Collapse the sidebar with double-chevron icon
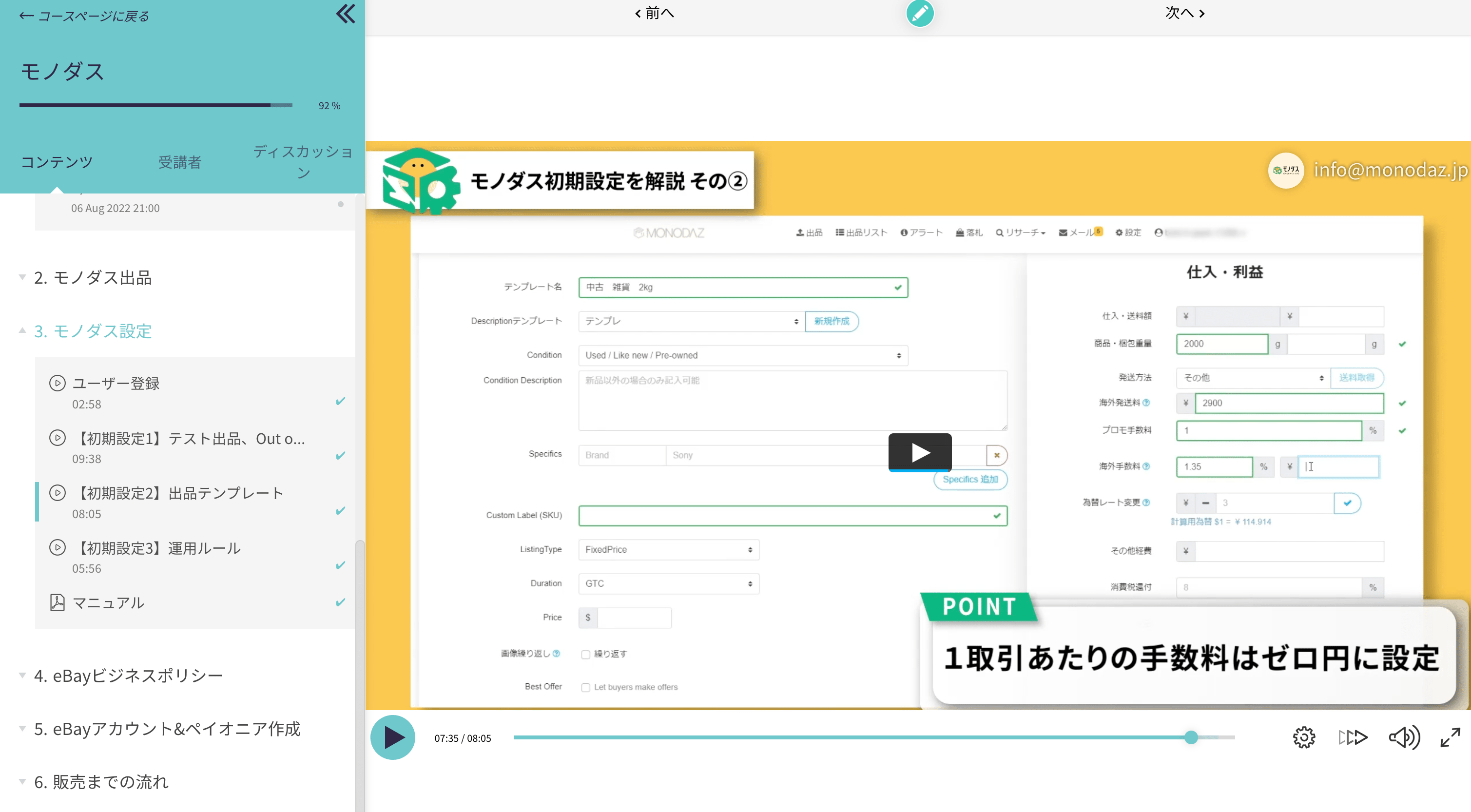 pos(346,14)
